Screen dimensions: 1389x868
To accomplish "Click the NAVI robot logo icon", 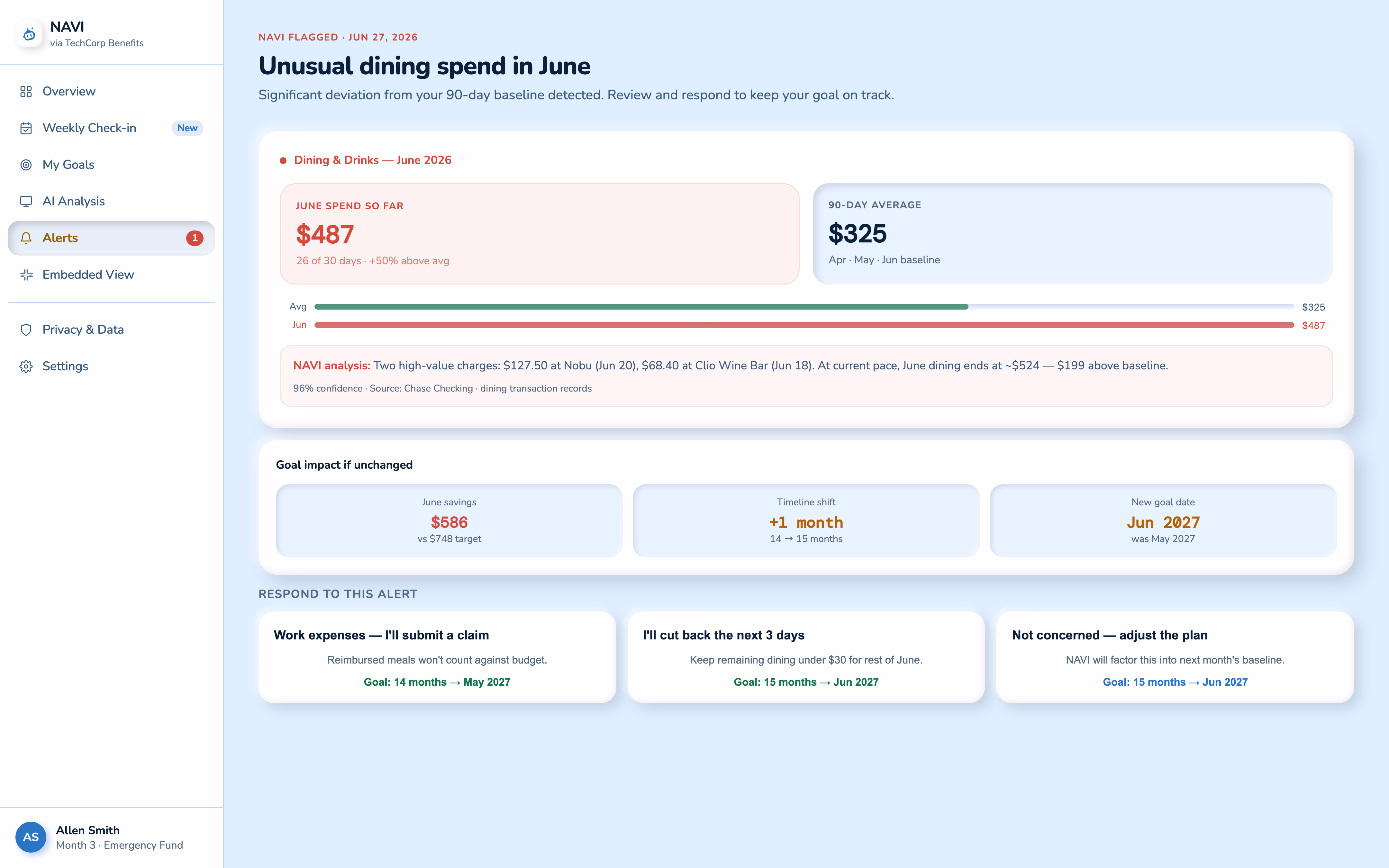I will (29, 34).
